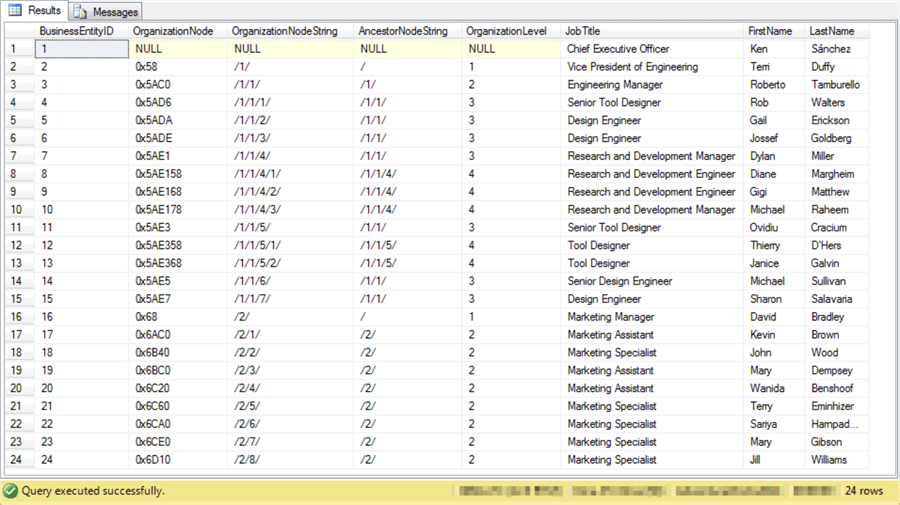Click the 'Raheem' last name cell

point(836,209)
